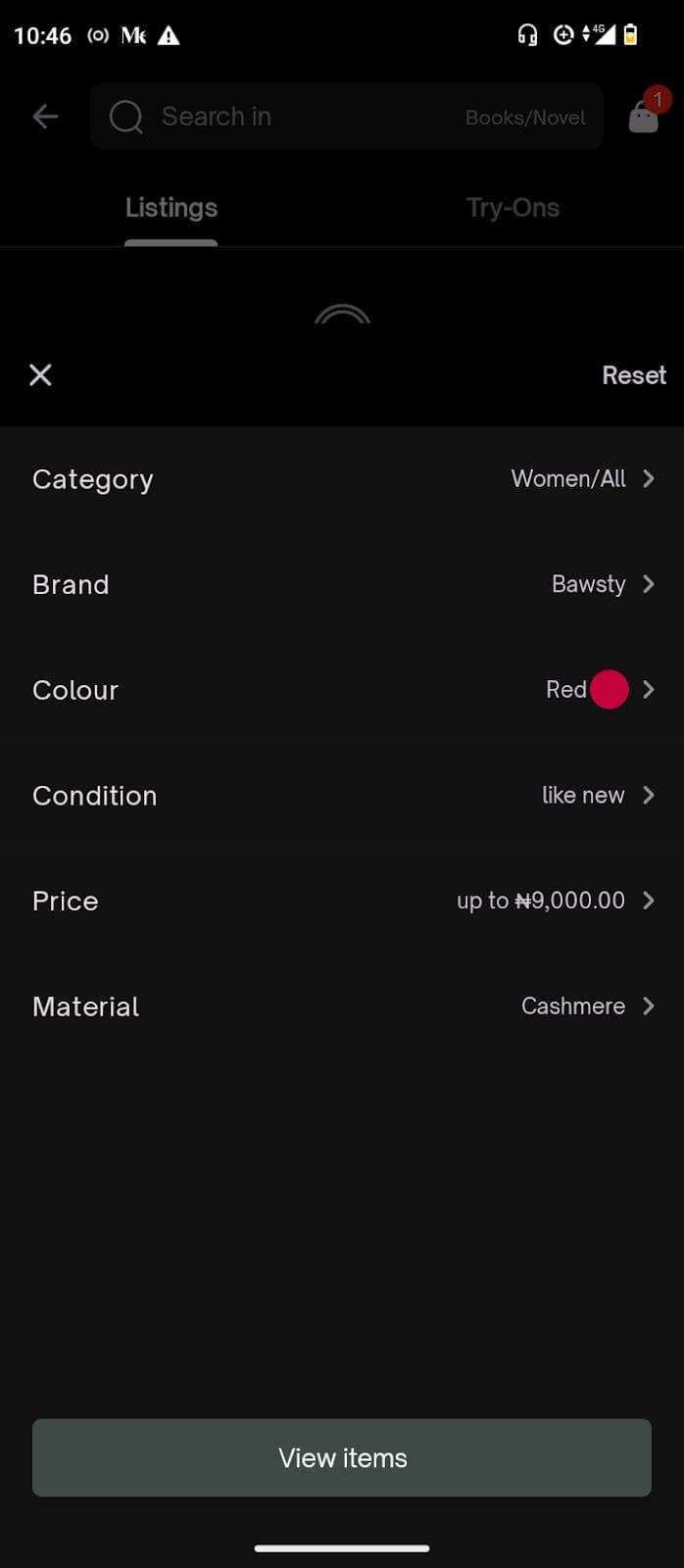Expand the Category chevron arrow
The image size is (684, 1568).
pos(648,478)
